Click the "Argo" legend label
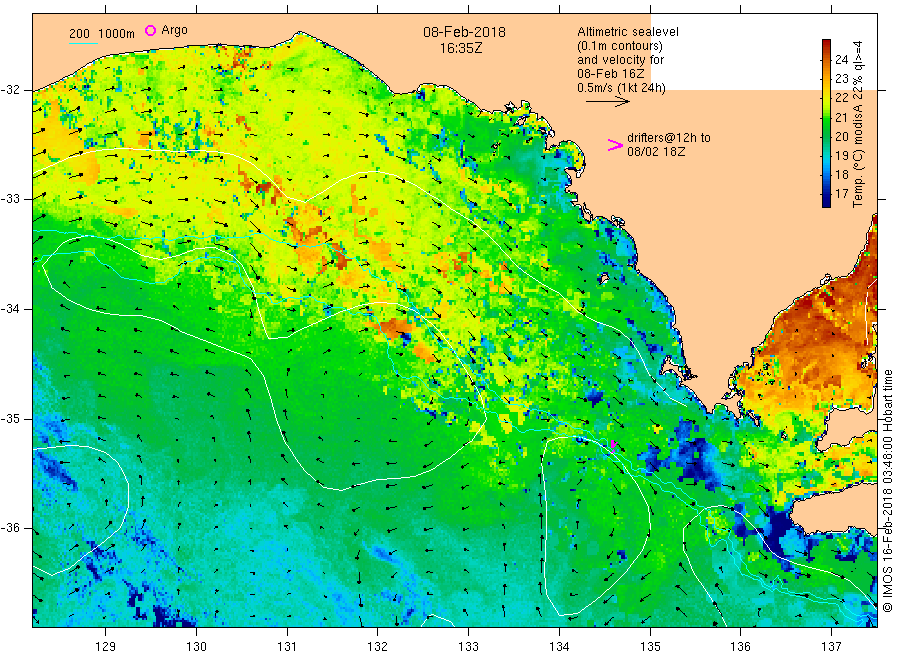 point(174,30)
